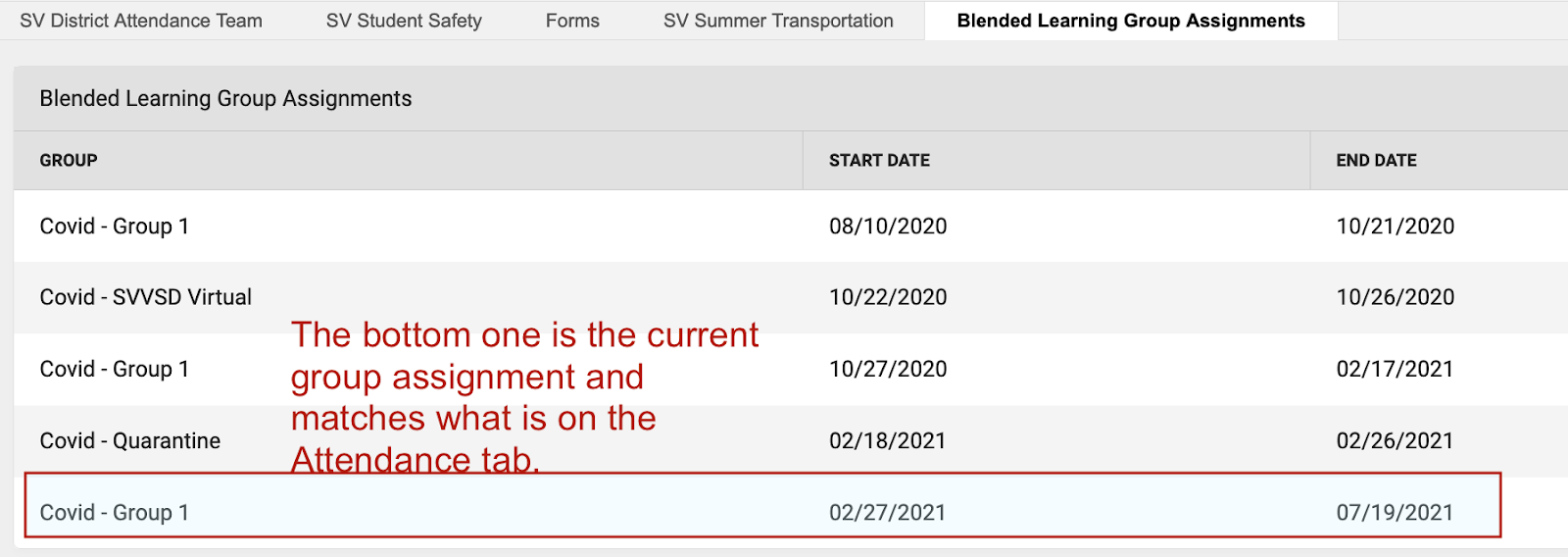This screenshot has width=1568, height=557.
Task: Go to the SV Summer Transportation tab
Action: point(778,21)
